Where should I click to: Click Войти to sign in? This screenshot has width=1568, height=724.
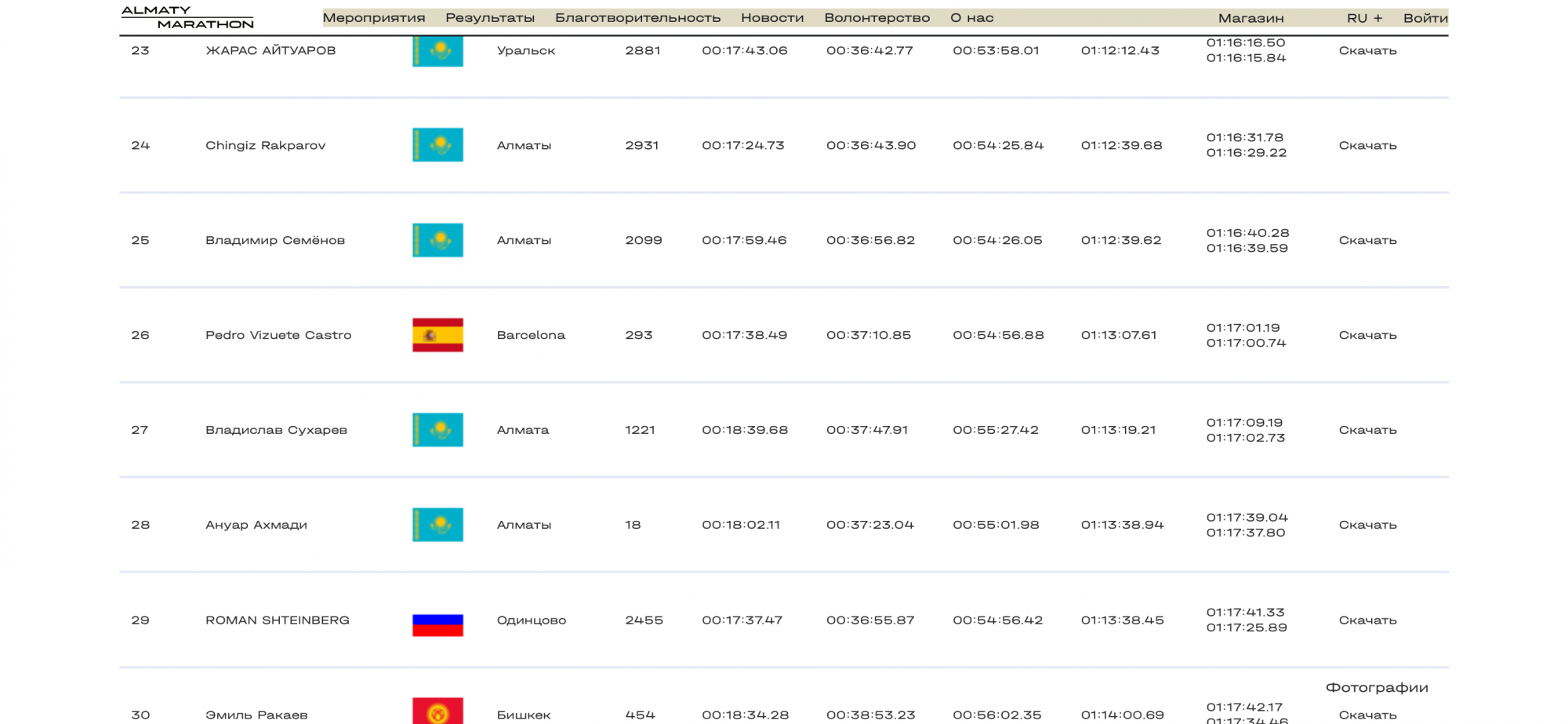pos(1425,18)
